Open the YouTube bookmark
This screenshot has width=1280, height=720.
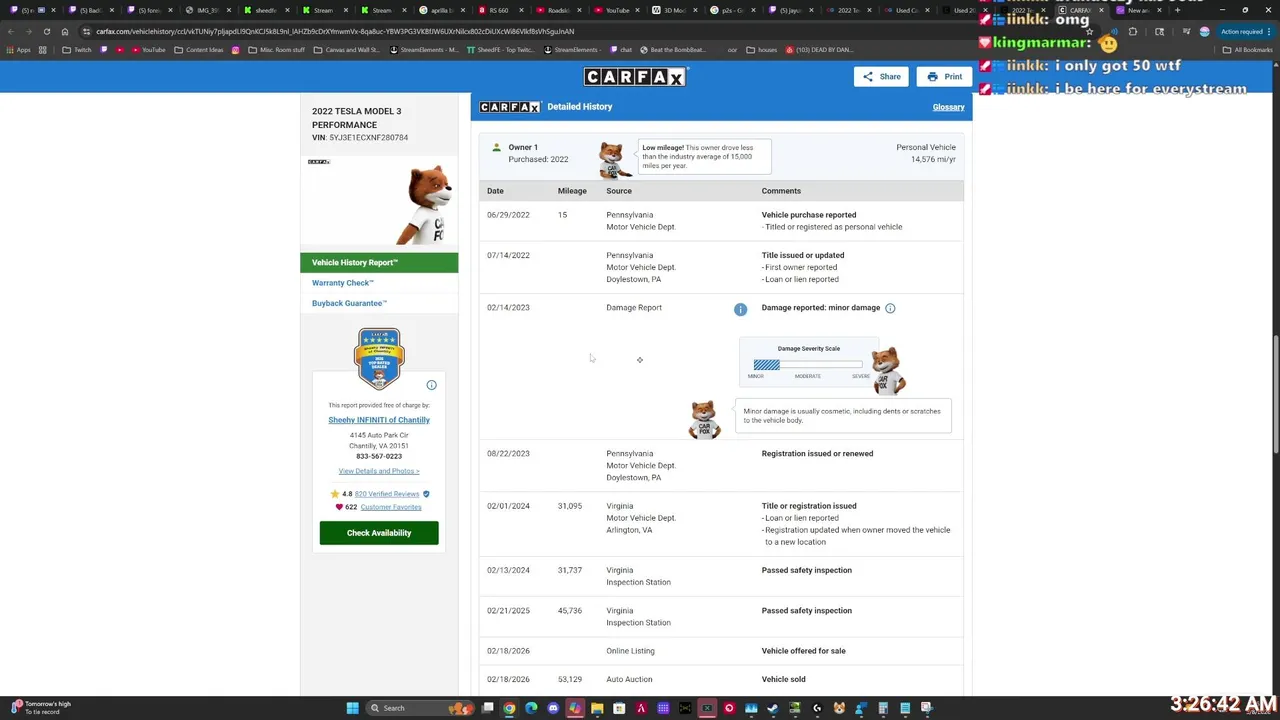148,50
